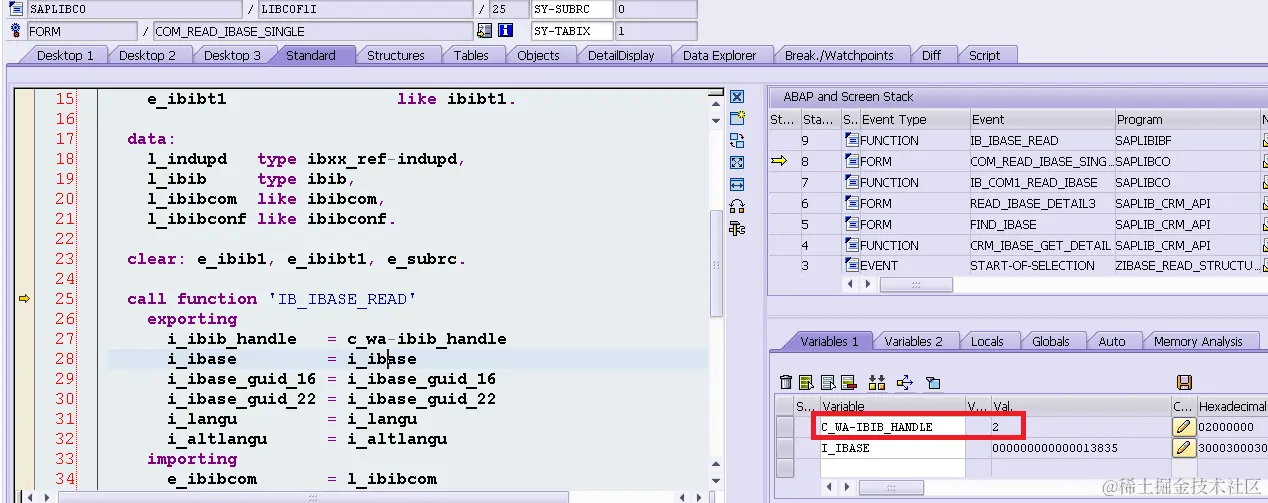
Task: Click the SY-TABIX value field
Action: click(x=656, y=31)
